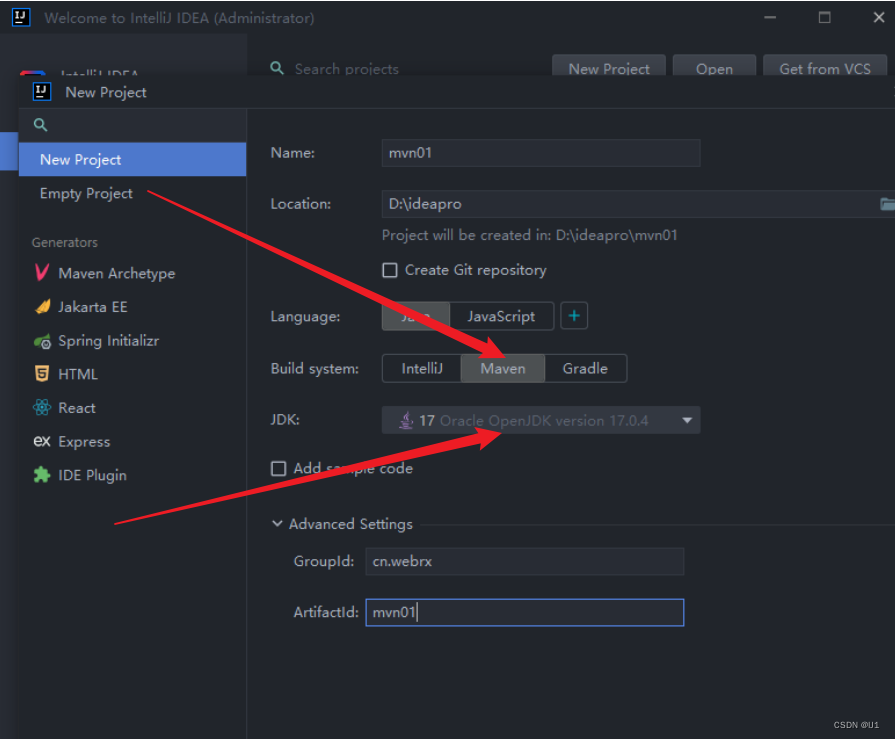This screenshot has width=895, height=739.
Task: Click the Maven Archetype generator icon
Action: pos(42,272)
